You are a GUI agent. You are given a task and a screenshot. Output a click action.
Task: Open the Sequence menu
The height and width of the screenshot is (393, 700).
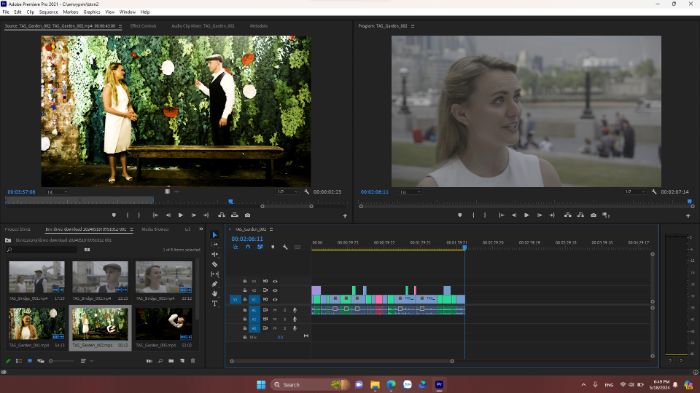click(x=48, y=12)
